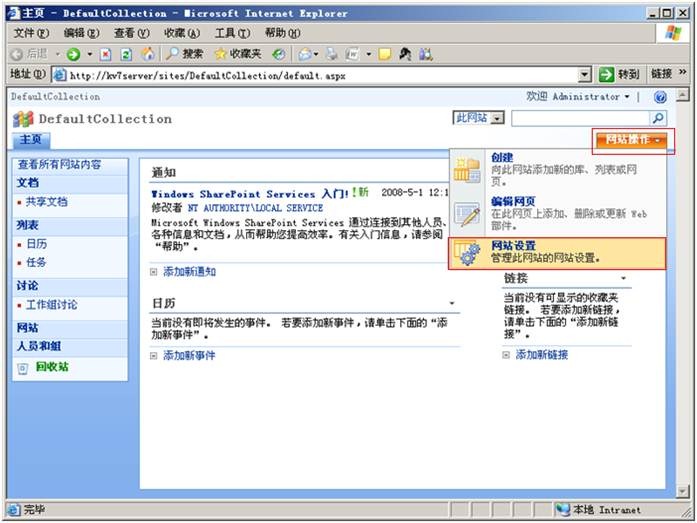This screenshot has height=523, width=697.
Task: Open the 收藏夹 favorites toolbar button
Action: [238, 54]
